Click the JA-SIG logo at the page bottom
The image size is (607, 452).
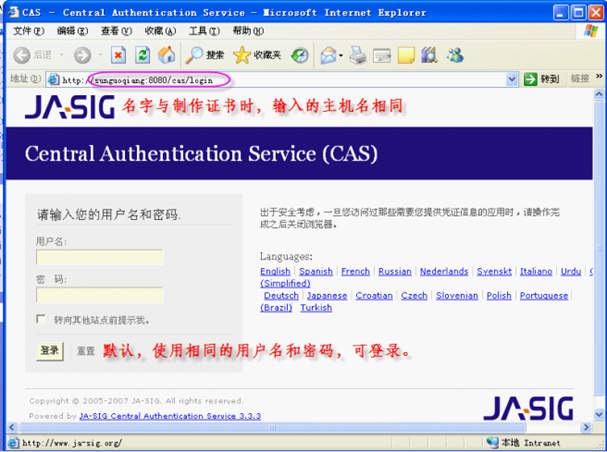528,409
